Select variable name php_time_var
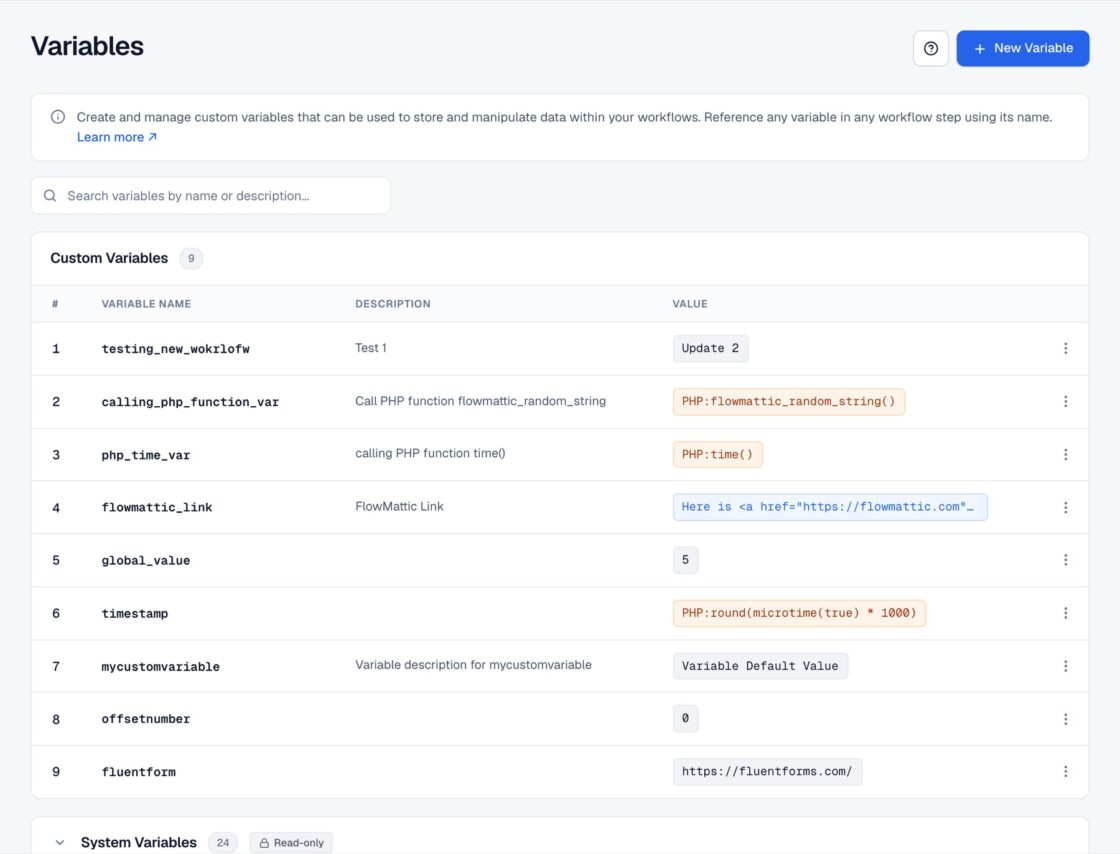The height and width of the screenshot is (854, 1120). click(146, 455)
